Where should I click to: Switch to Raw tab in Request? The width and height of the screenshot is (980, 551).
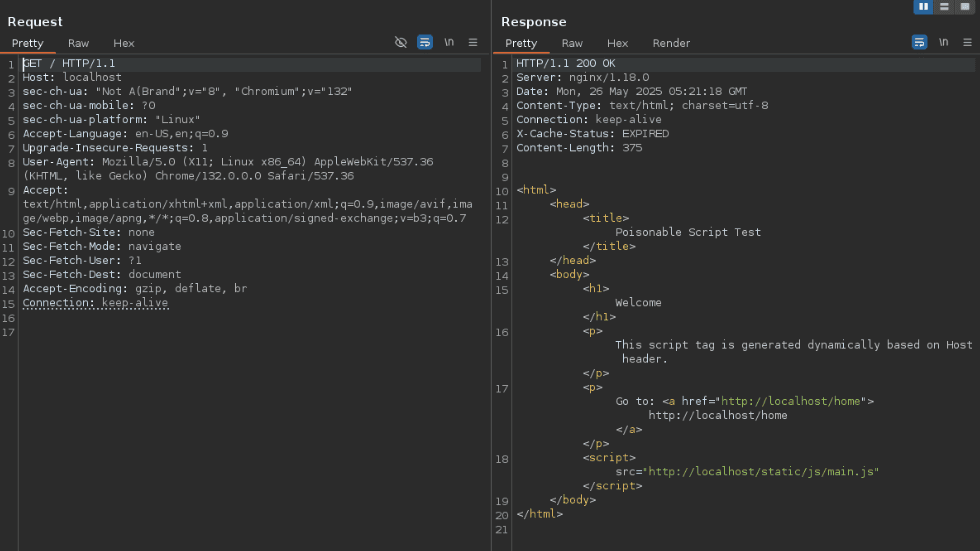[78, 43]
